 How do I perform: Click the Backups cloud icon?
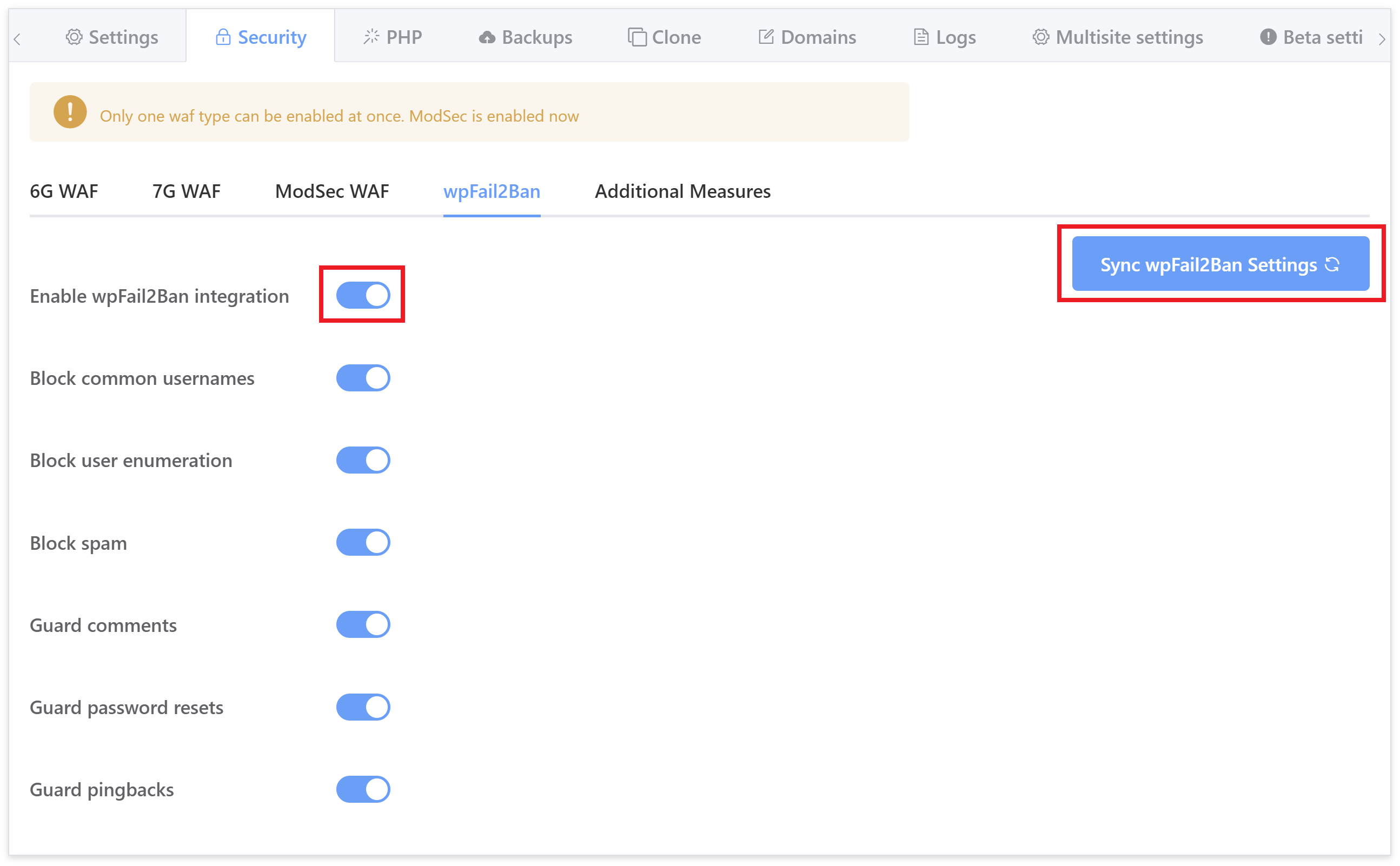tap(487, 38)
